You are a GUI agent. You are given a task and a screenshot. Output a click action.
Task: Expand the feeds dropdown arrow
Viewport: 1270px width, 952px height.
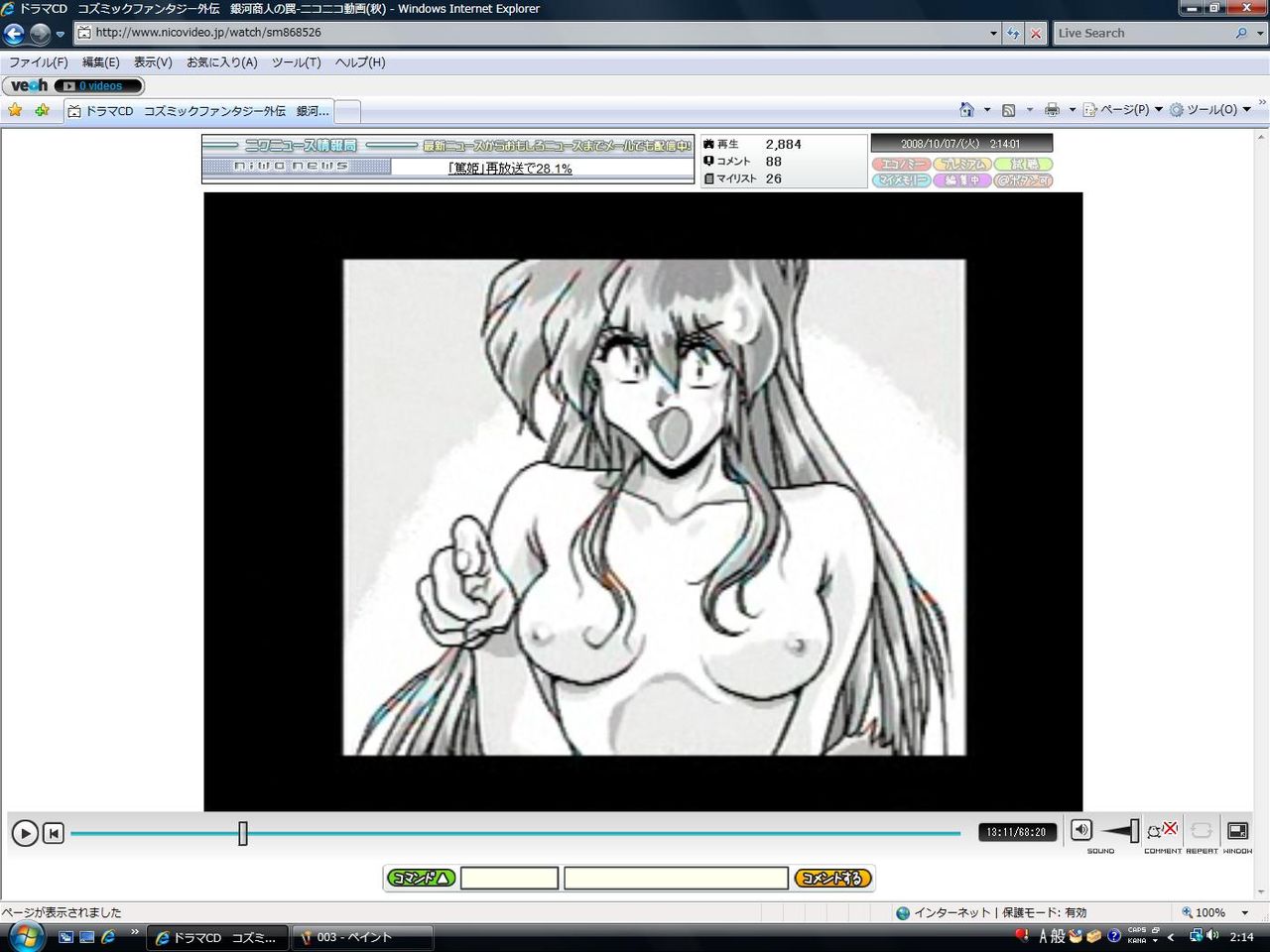pyautogui.click(x=1029, y=110)
